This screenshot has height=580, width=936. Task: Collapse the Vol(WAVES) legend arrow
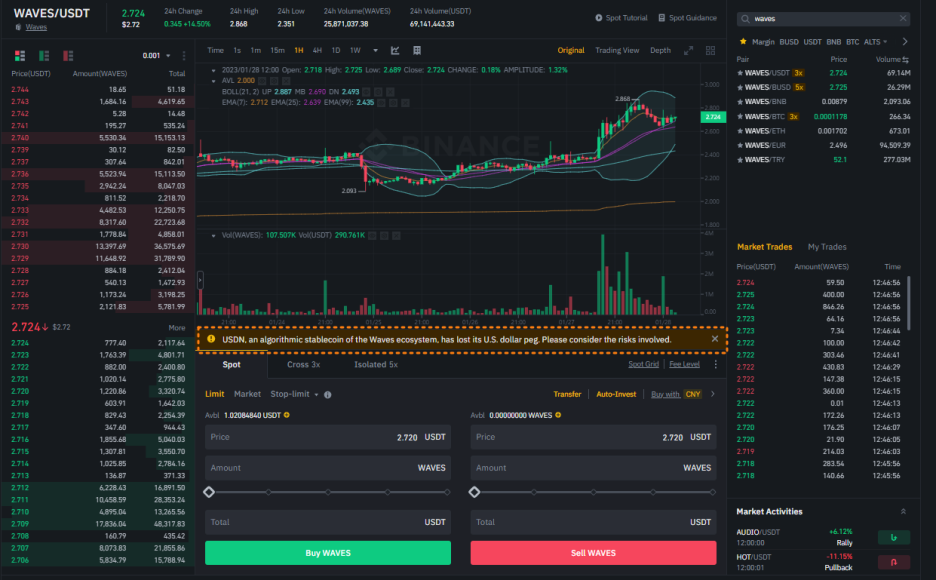[213, 236]
